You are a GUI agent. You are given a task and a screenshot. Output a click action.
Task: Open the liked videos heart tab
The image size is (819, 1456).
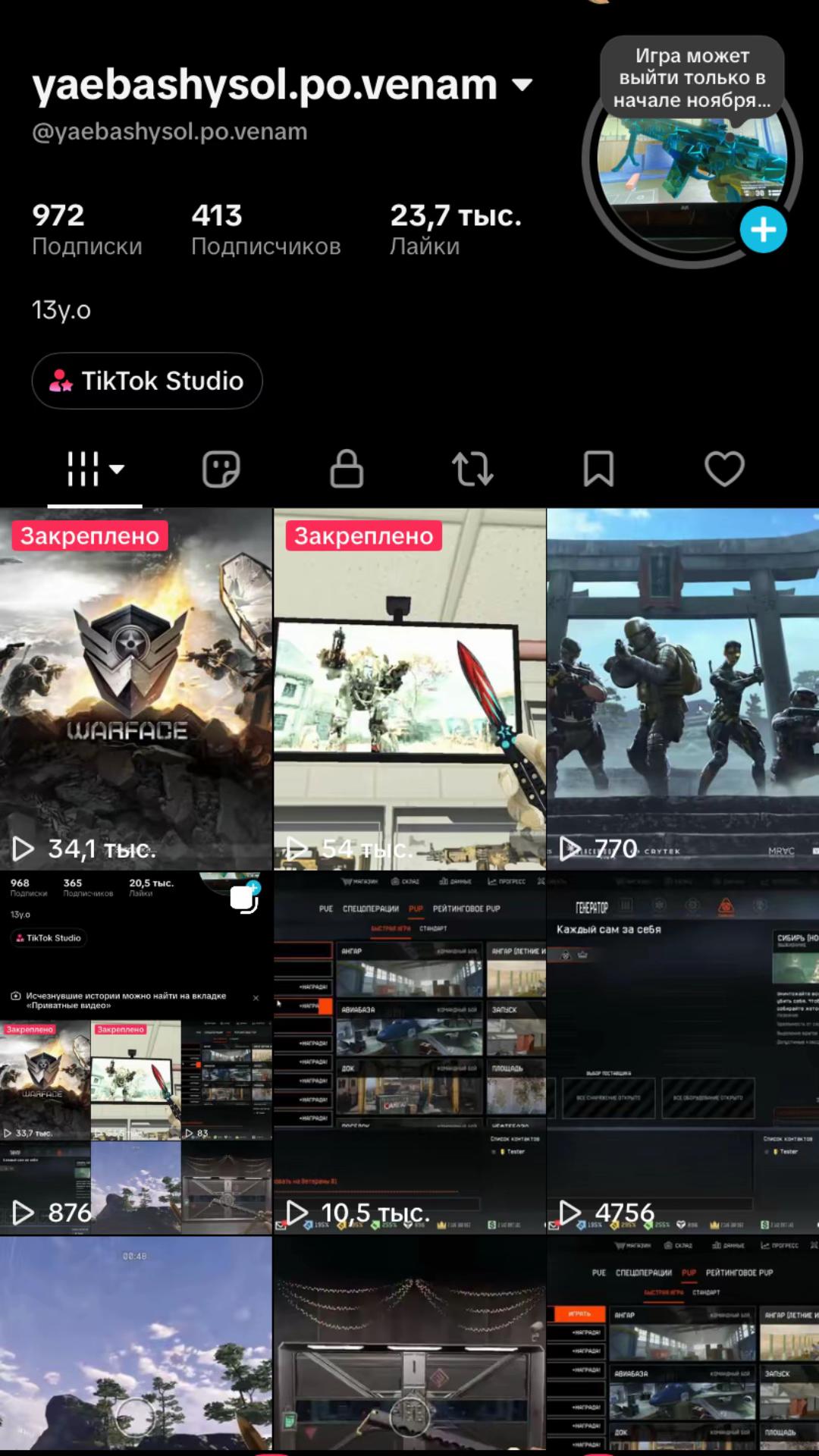pos(724,468)
